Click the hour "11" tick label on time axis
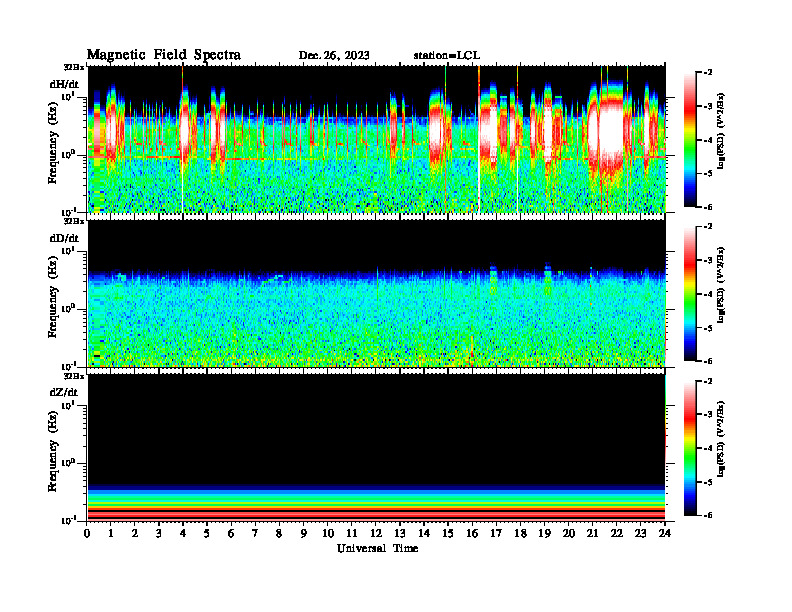This screenshot has width=792, height=612. 352,534
